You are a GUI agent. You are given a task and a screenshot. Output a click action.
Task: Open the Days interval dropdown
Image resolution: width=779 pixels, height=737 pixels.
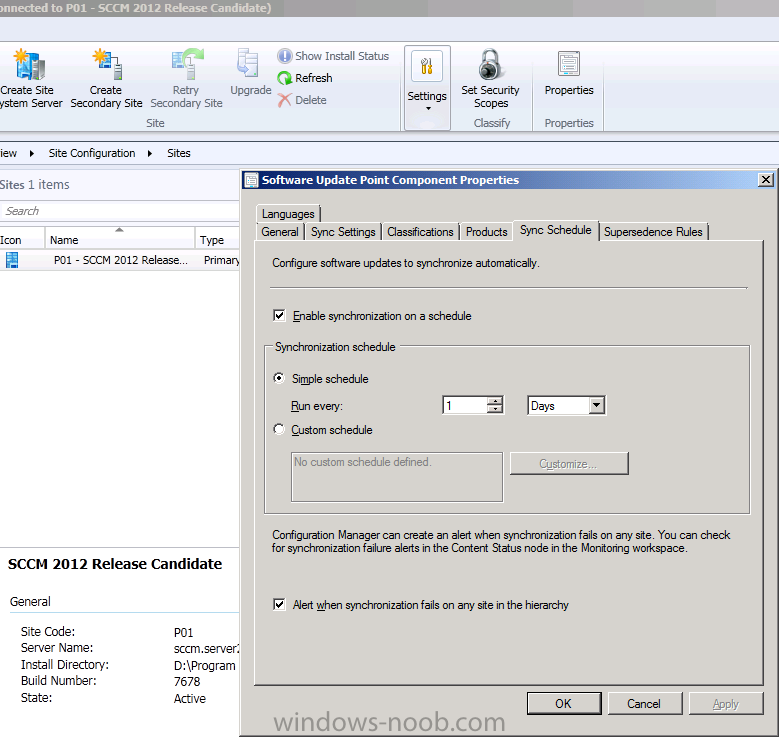(x=597, y=406)
